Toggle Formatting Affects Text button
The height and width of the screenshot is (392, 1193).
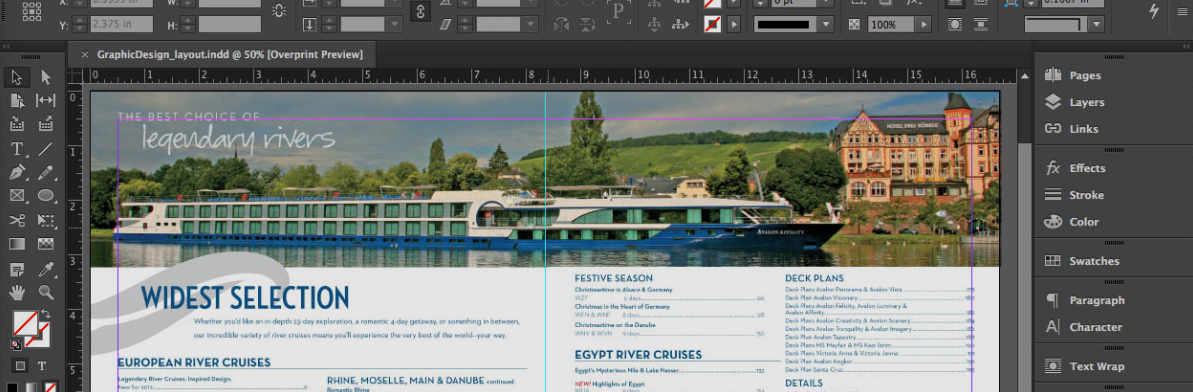pos(42,366)
